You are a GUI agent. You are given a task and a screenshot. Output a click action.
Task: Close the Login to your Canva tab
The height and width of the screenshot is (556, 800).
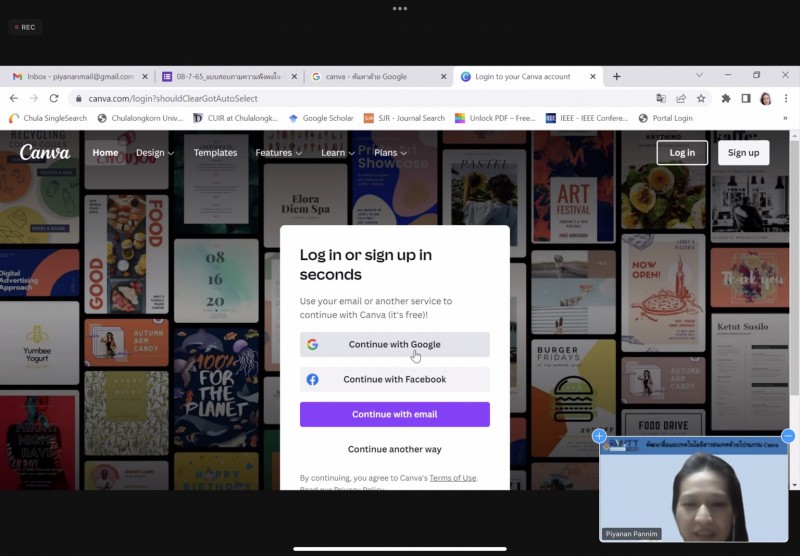(x=593, y=77)
